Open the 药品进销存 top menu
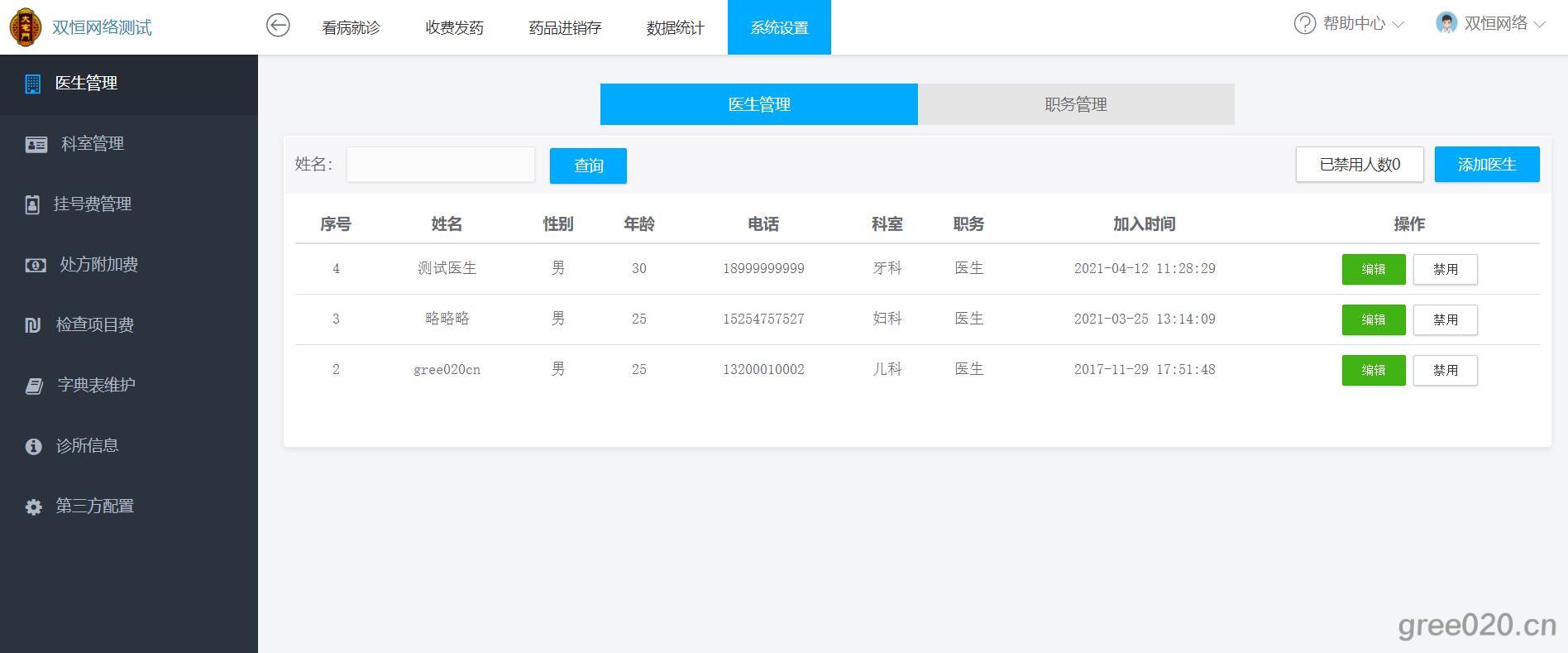 565,27
